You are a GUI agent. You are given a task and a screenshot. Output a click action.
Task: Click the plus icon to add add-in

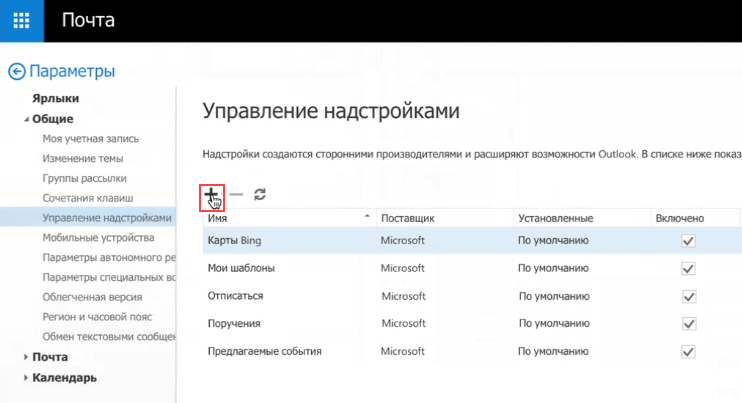click(211, 194)
